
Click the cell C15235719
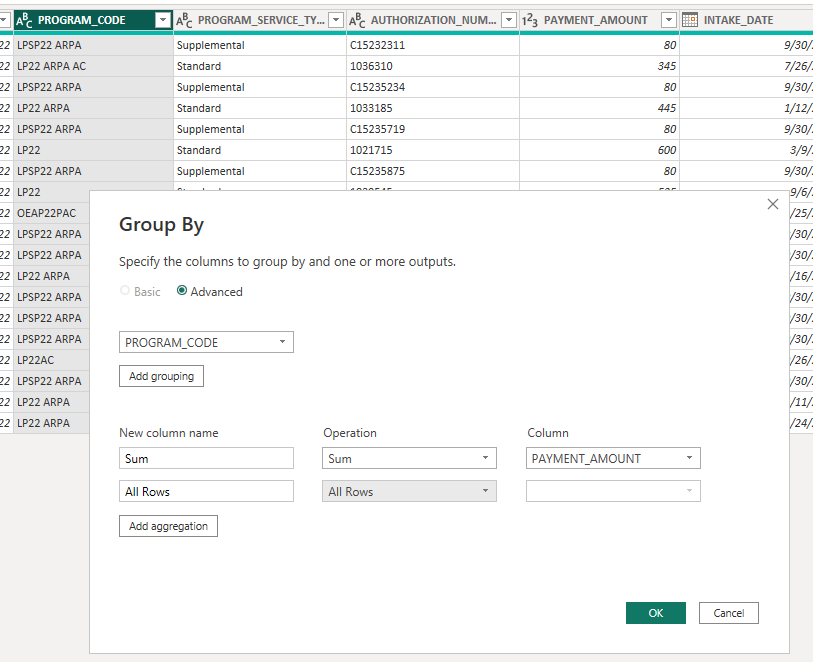pos(433,129)
